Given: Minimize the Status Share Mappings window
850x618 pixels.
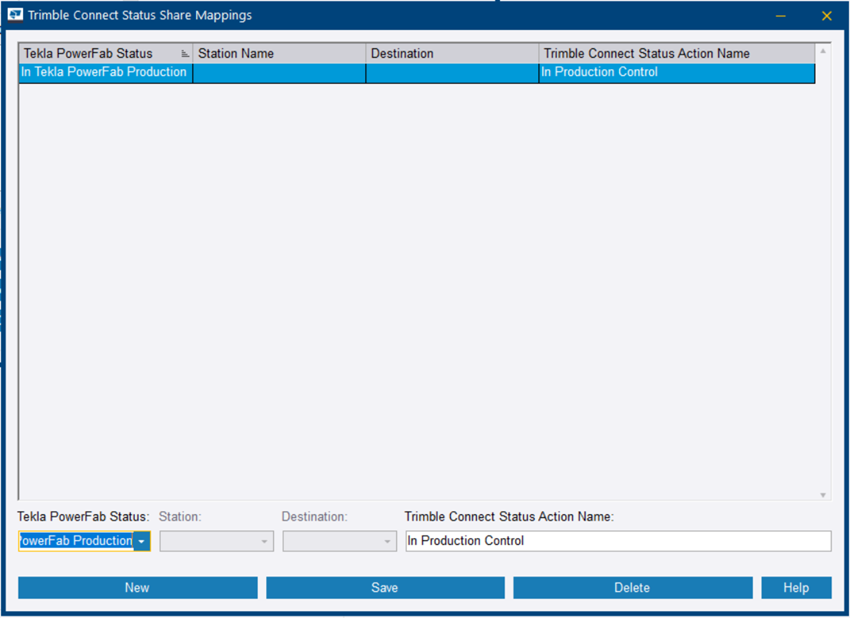Looking at the screenshot, I should (x=780, y=15).
